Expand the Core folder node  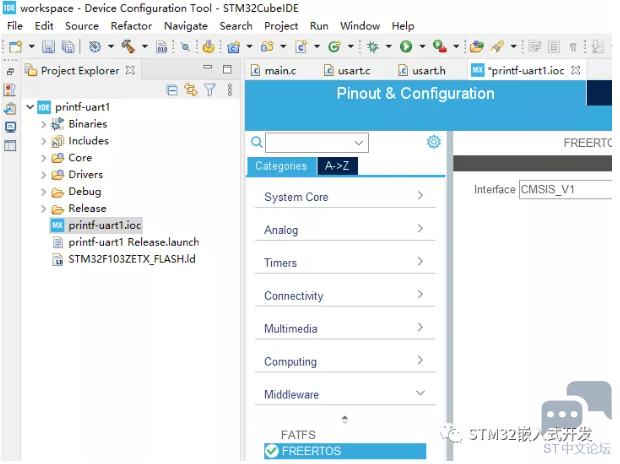coord(43,158)
